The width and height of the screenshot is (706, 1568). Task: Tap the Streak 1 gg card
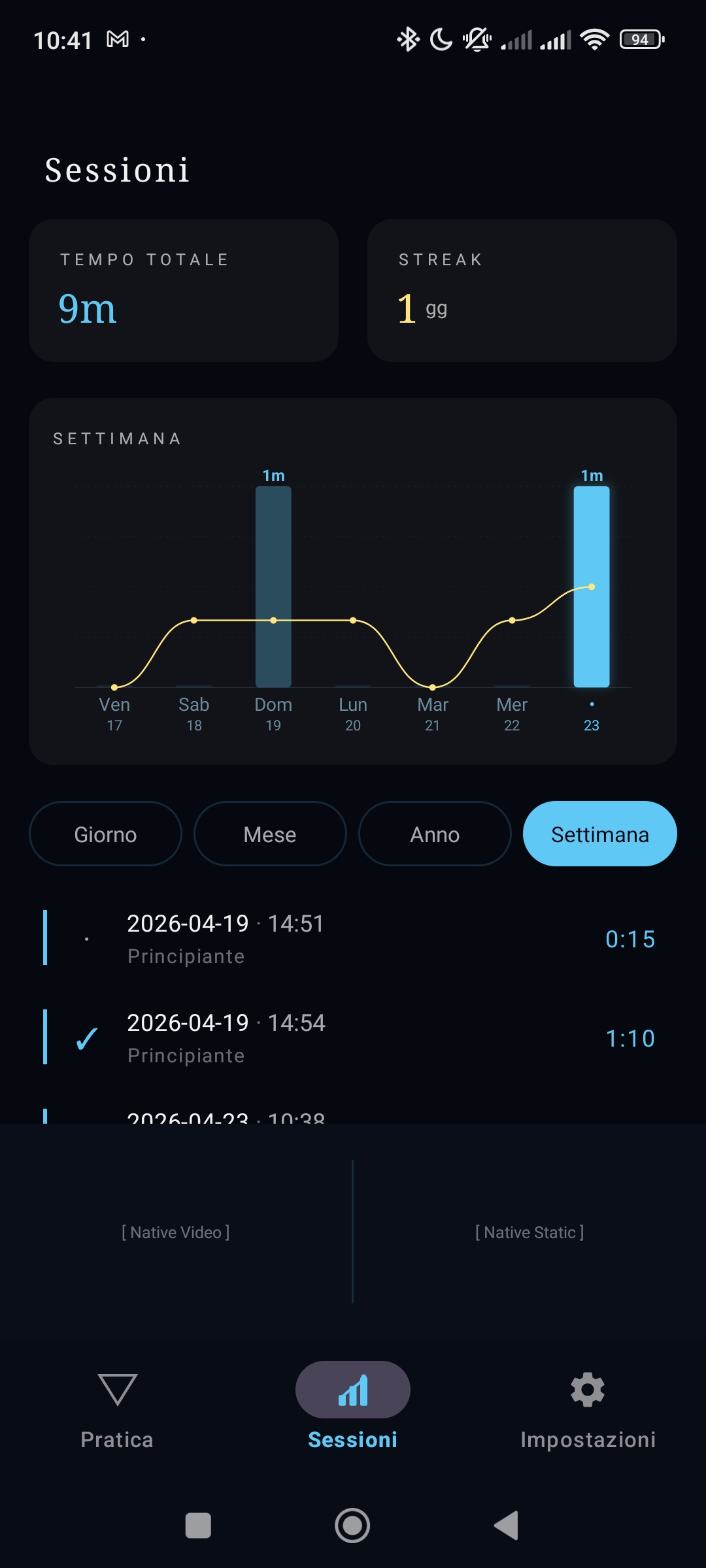pyautogui.click(x=522, y=291)
